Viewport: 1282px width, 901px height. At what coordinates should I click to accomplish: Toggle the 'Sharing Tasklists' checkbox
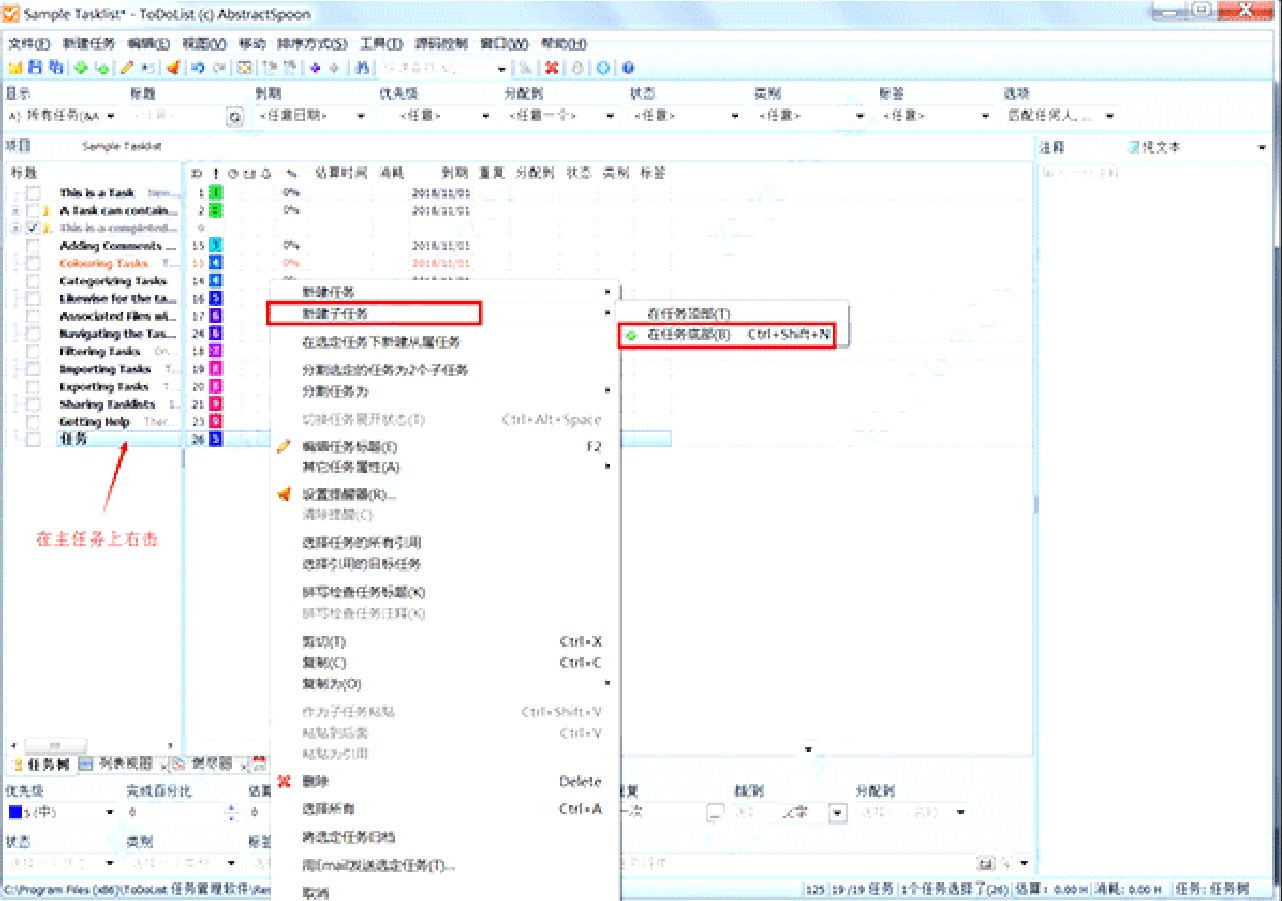33,404
